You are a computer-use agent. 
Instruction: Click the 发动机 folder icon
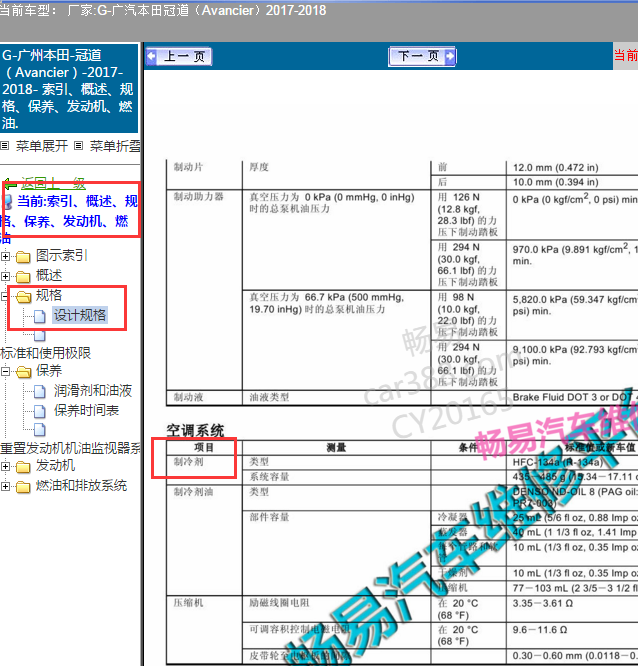(23, 467)
